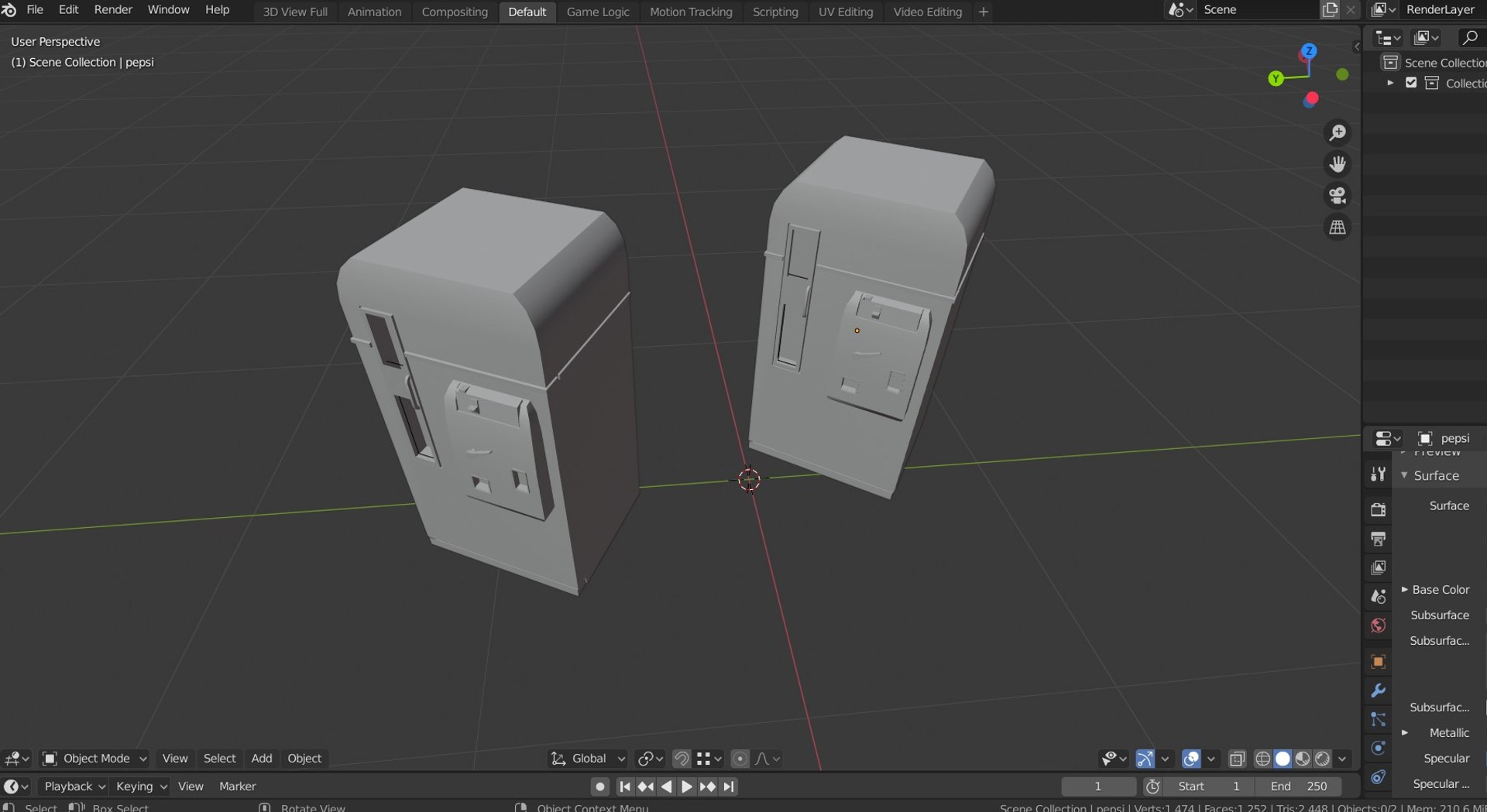Open the Global transform orientation dropdown
Screen dimensions: 1487x812
(588, 759)
